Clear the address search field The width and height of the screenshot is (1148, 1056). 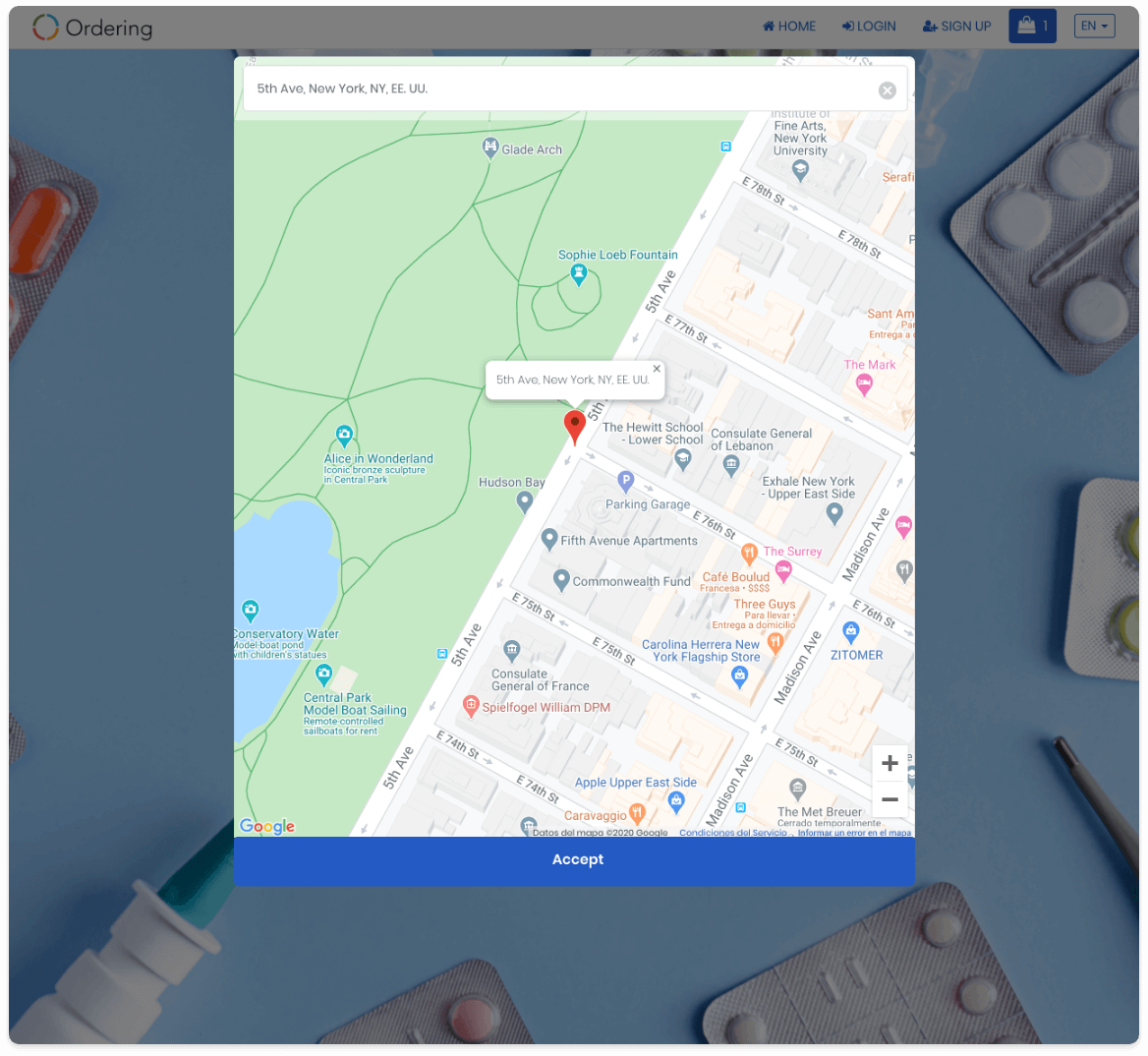(888, 90)
